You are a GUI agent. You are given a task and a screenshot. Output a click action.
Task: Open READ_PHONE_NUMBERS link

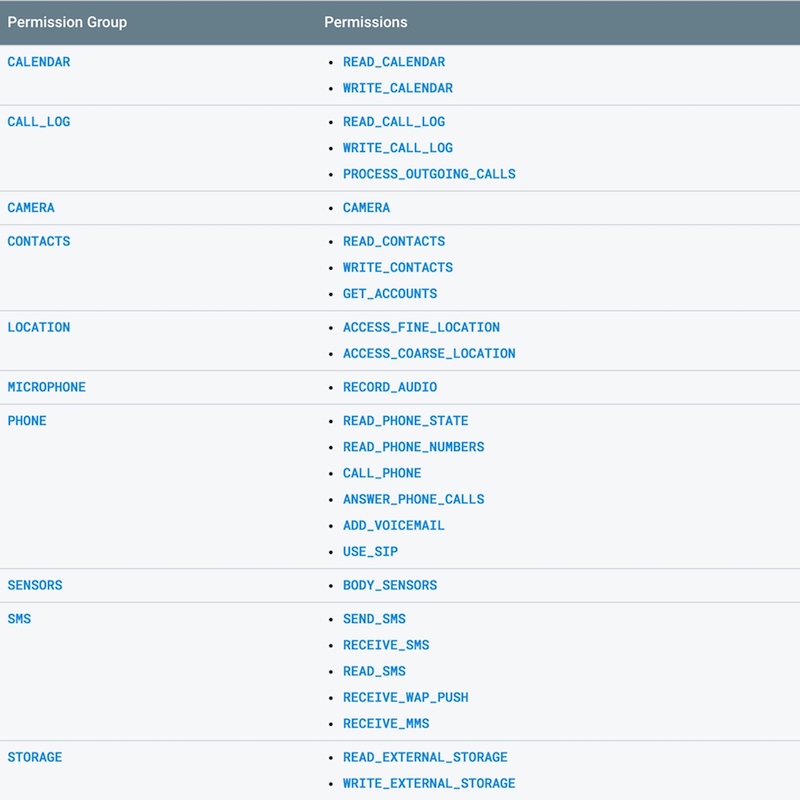[414, 446]
